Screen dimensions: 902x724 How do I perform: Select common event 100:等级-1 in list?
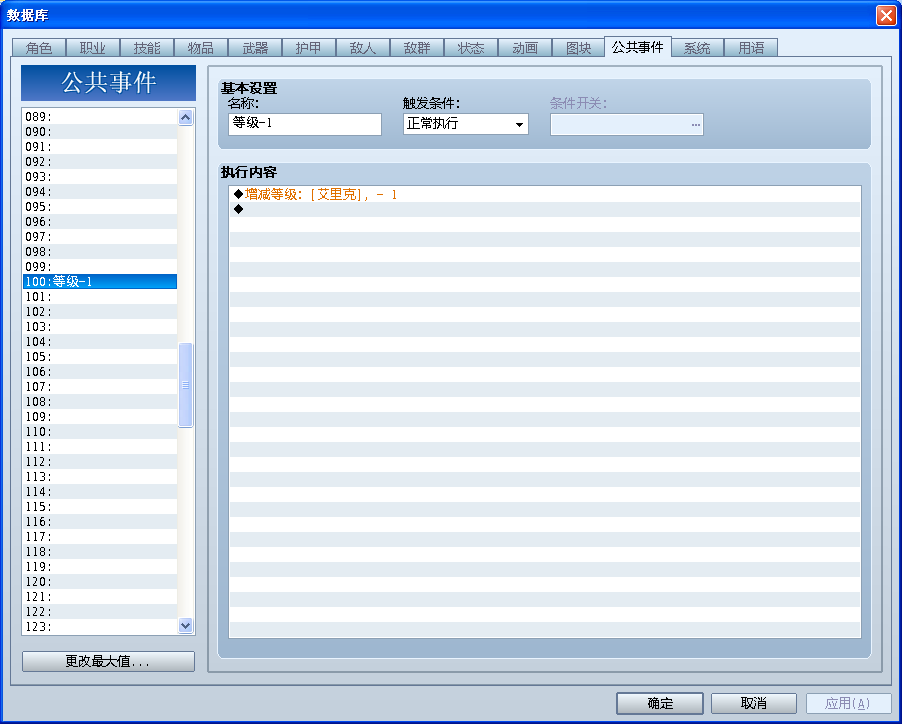[100, 281]
